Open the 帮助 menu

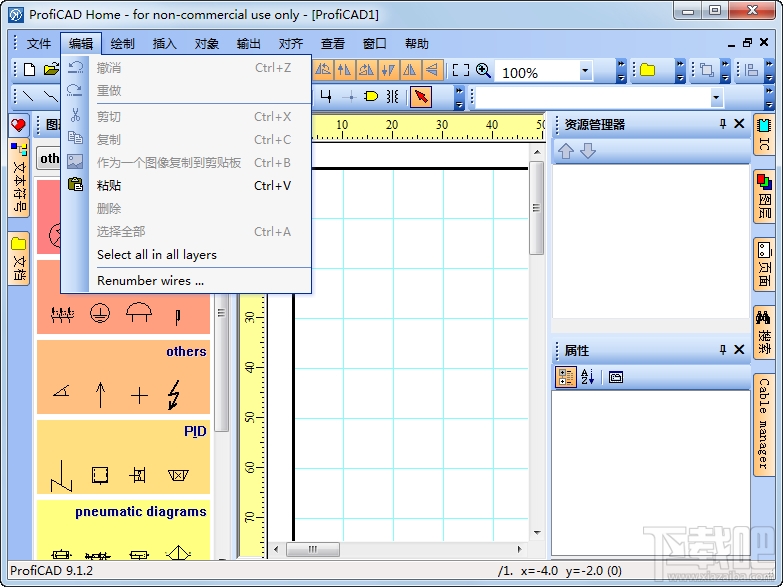click(416, 44)
